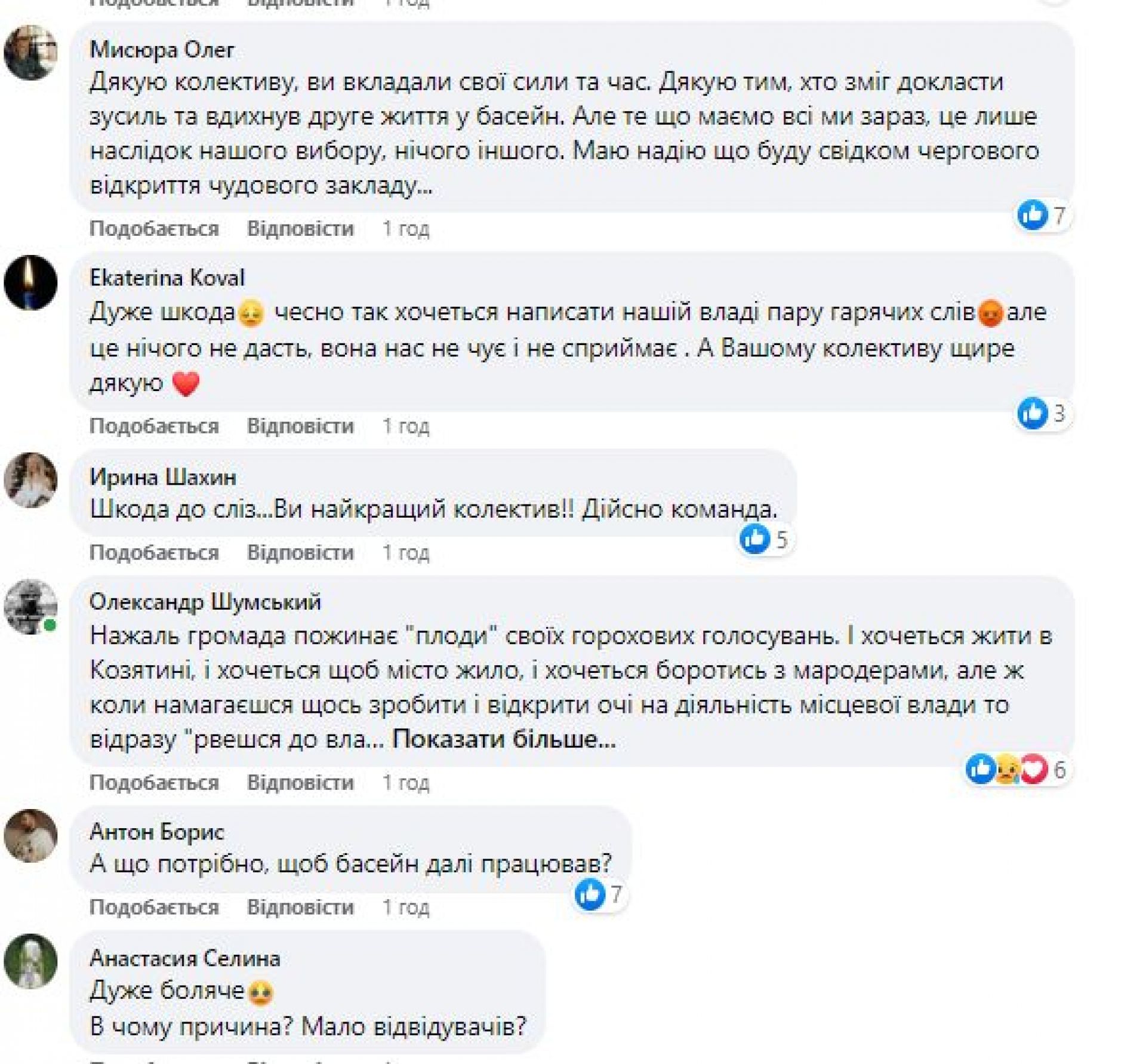1146x1064 pixels.
Task: Reply to Олександр Шумський's comment
Action: (x=300, y=783)
